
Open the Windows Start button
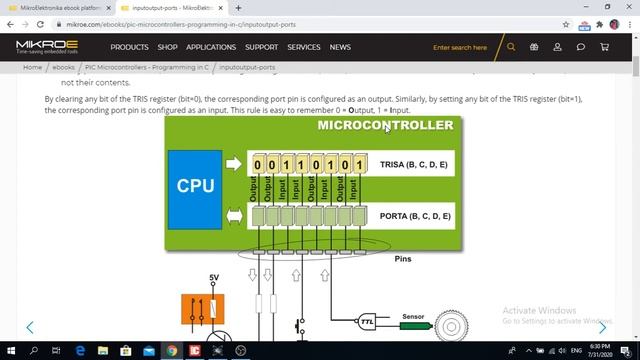point(11,351)
